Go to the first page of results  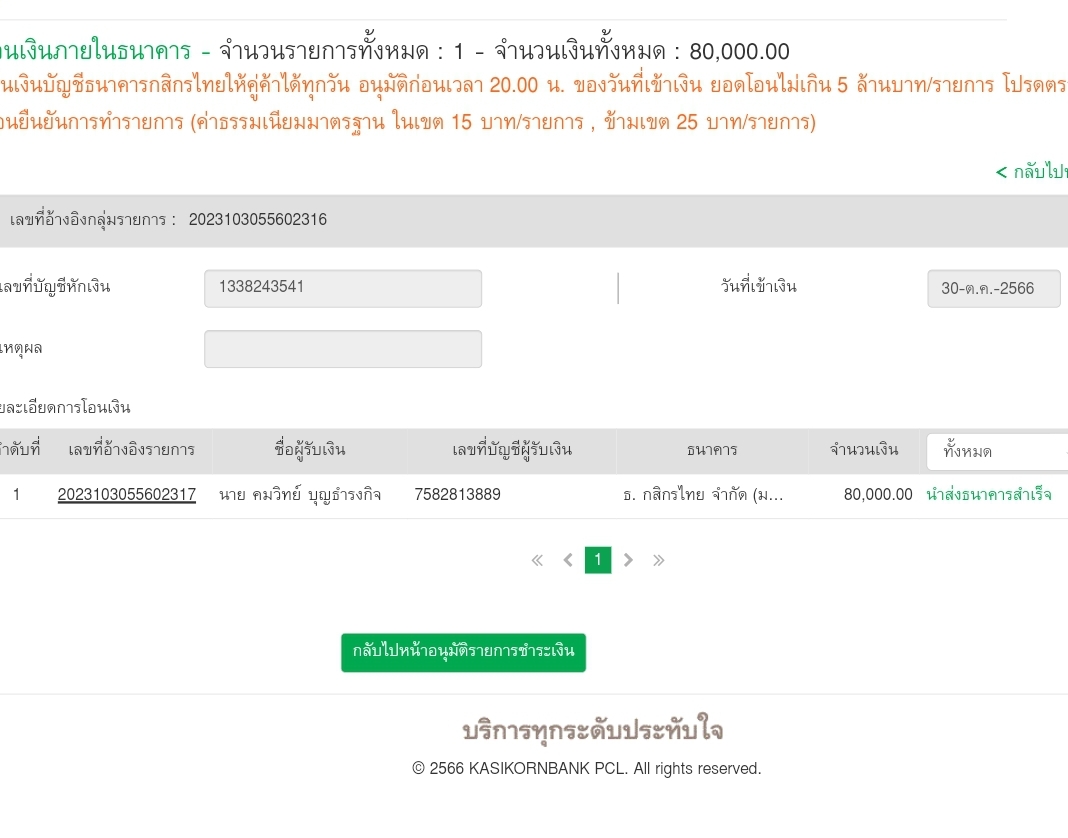pyautogui.click(x=537, y=561)
